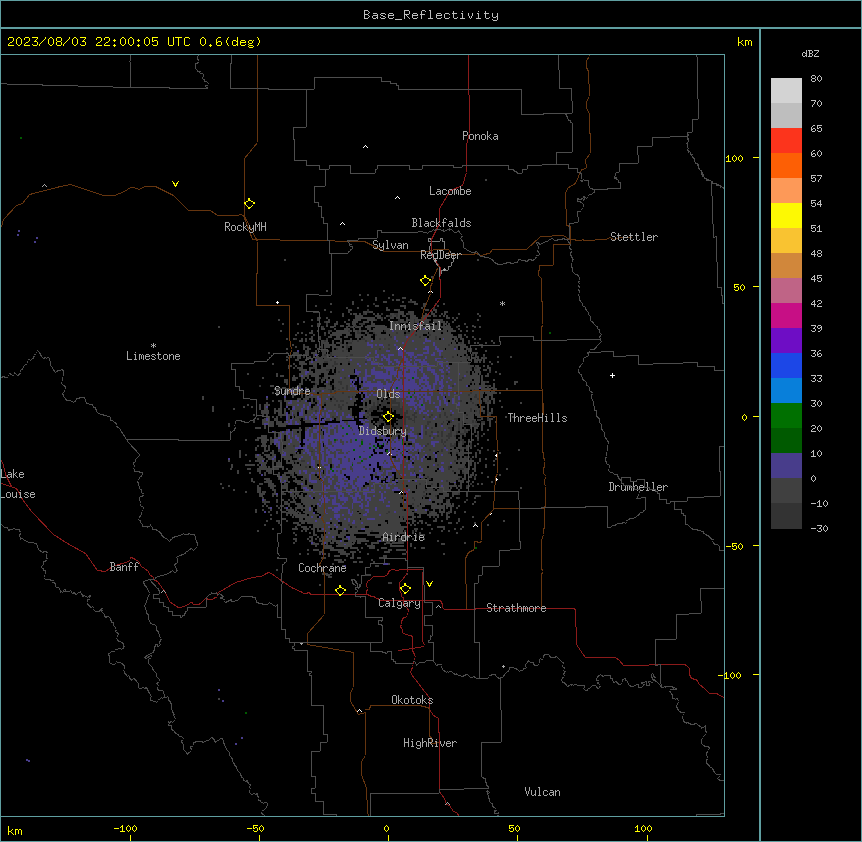
Task: Select the yellow 54 dBZ legend swatch
Action: tap(786, 215)
